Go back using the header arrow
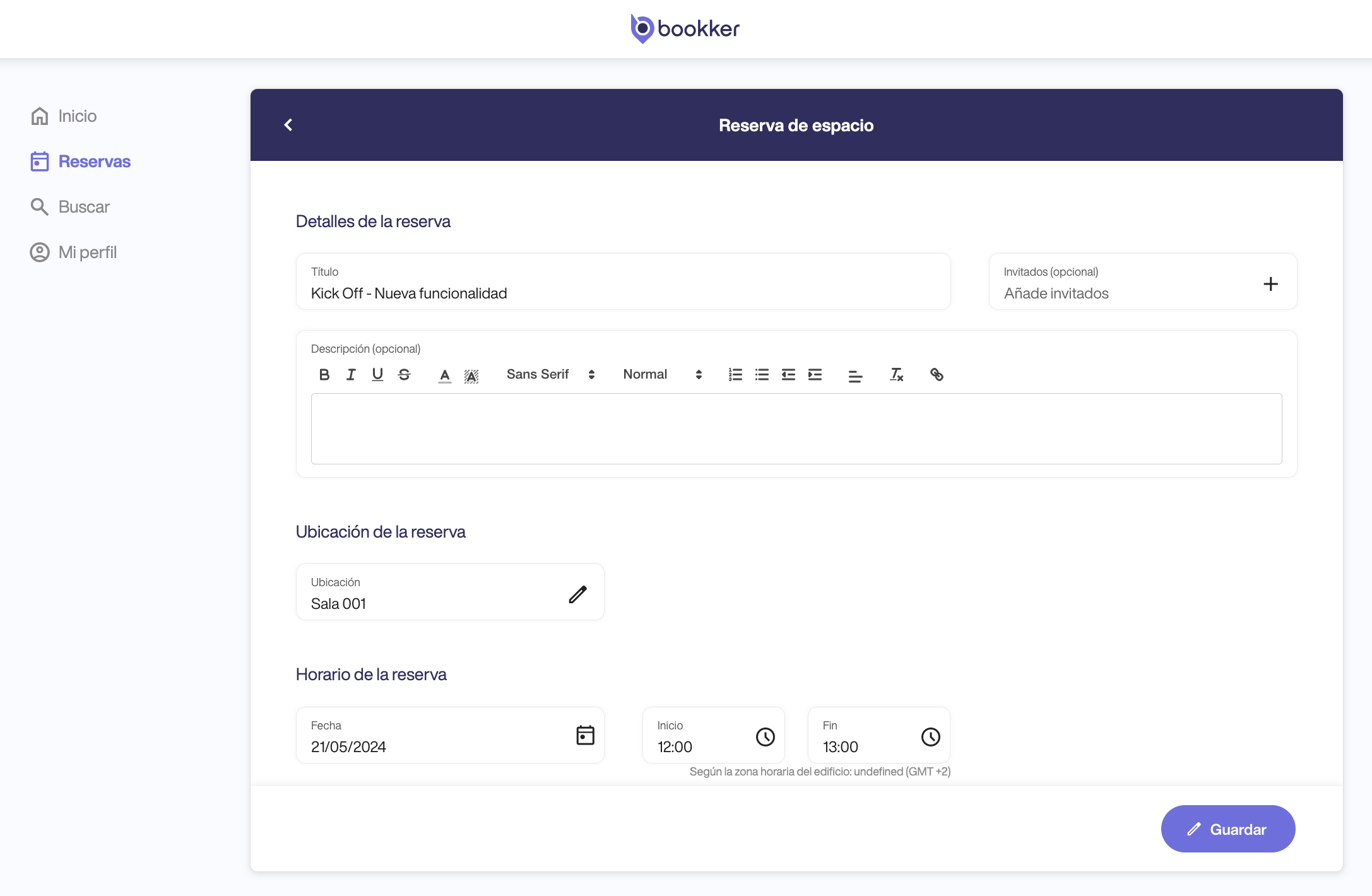This screenshot has height=896, width=1372. (288, 125)
